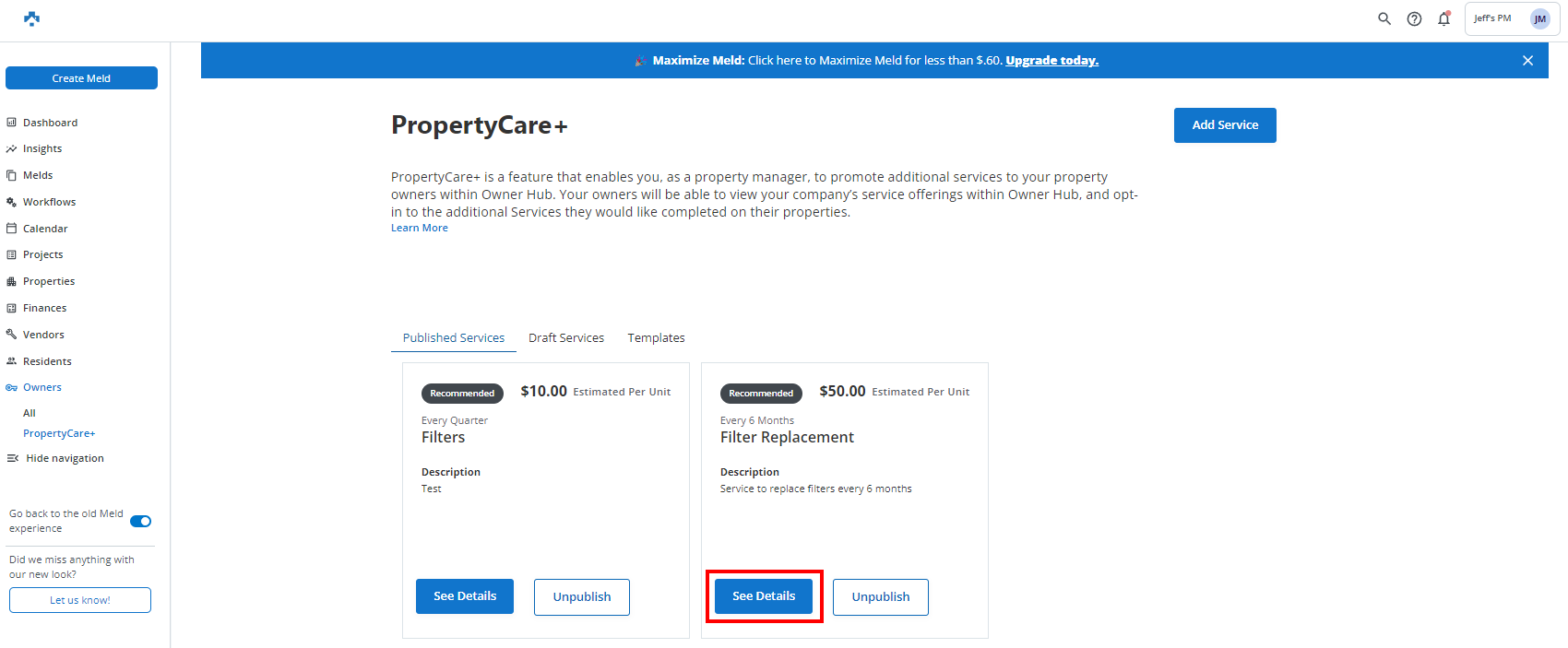The image size is (1568, 648).
Task: Collapse the Owners sidebar section
Action: 42,387
